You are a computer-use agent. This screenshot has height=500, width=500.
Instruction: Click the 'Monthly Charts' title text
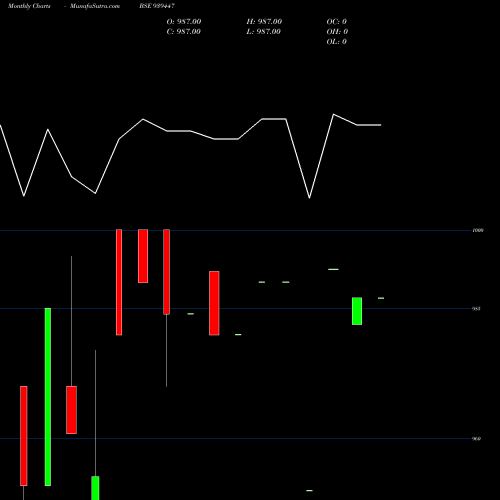click(29, 6)
